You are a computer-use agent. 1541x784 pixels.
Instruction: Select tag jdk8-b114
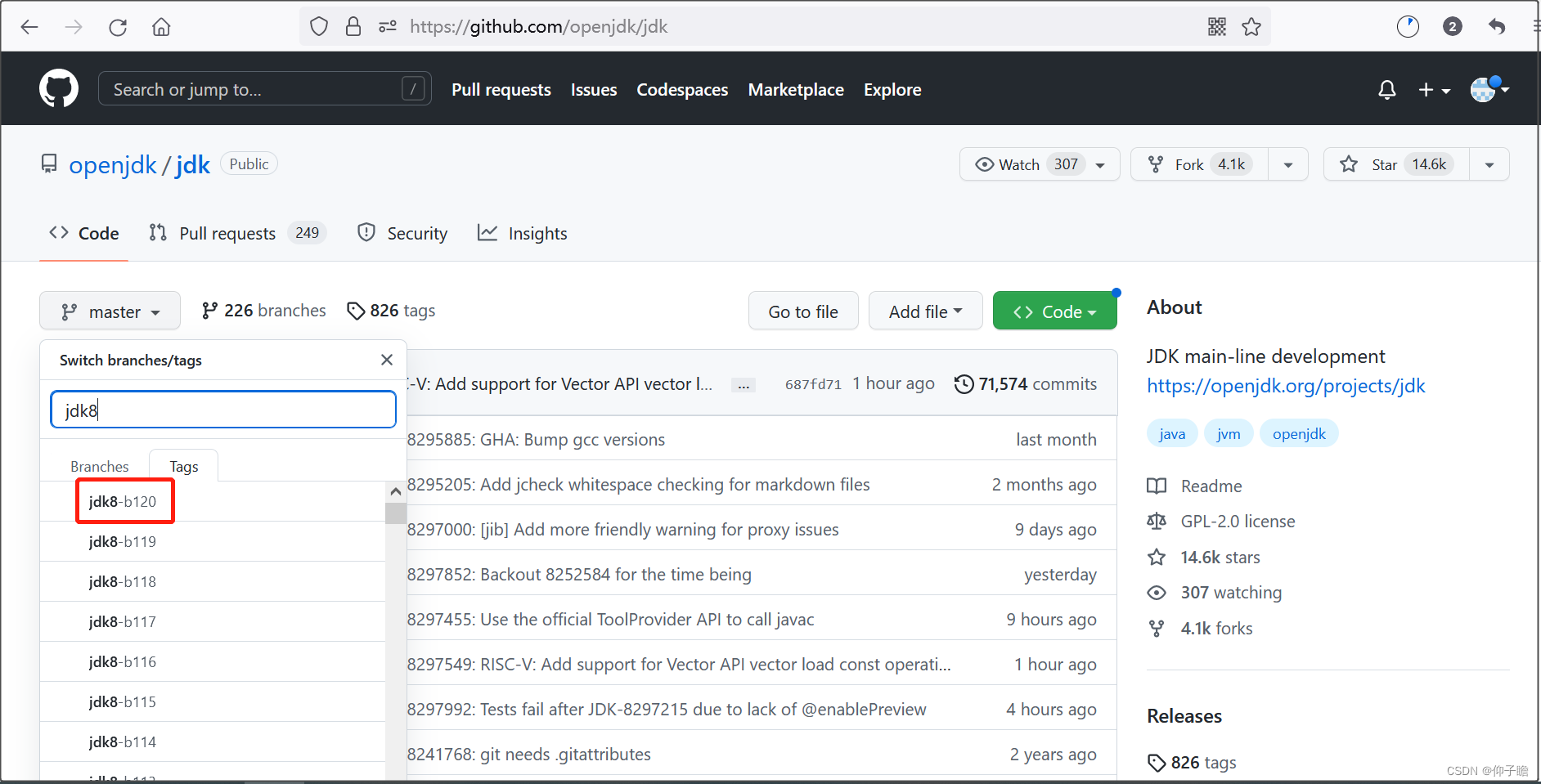click(213, 741)
